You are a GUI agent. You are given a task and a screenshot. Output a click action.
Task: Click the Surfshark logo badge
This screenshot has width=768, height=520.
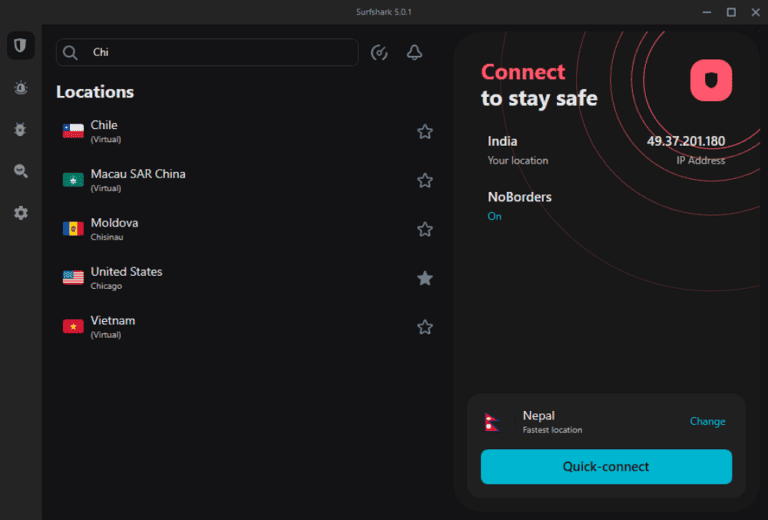pos(711,80)
